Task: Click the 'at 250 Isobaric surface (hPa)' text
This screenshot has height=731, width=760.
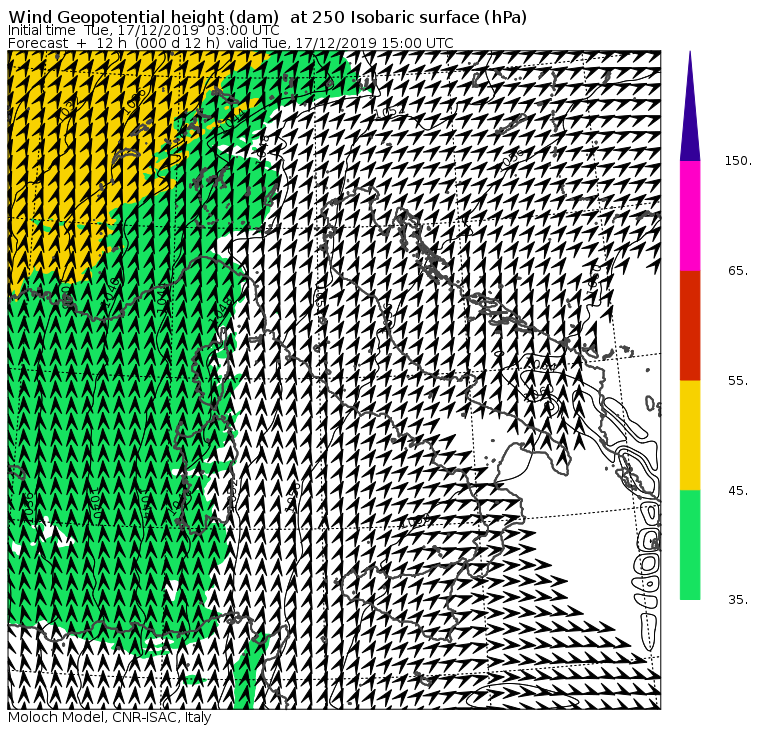Action: point(408,17)
